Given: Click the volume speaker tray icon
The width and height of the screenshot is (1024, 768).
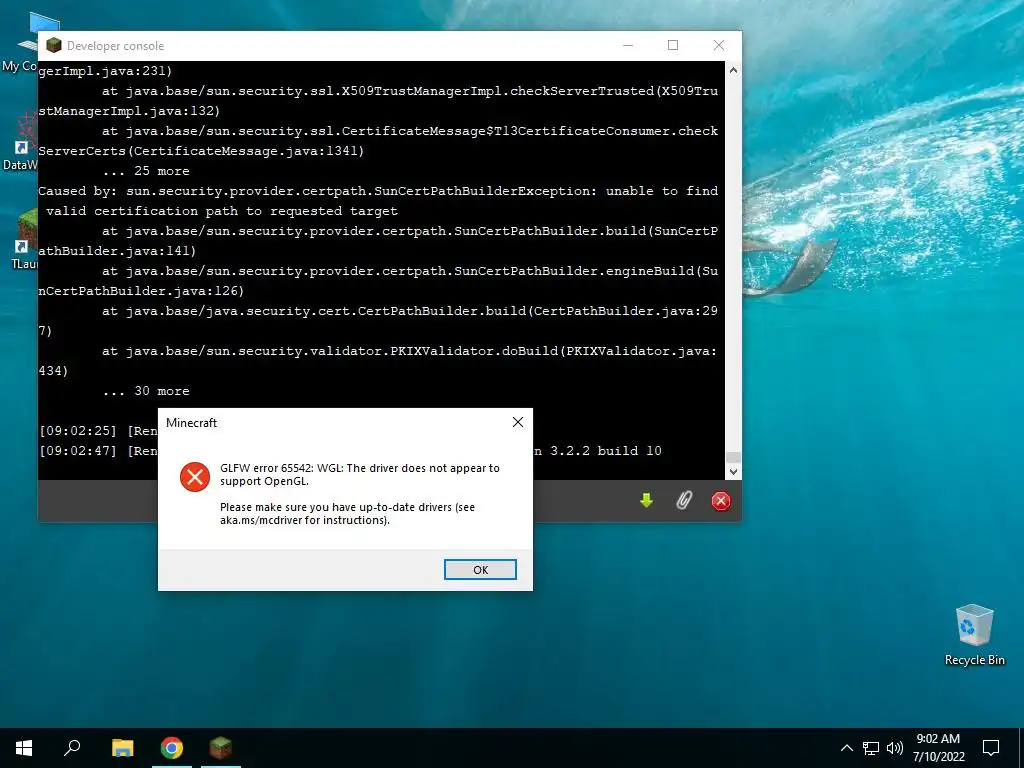Looking at the screenshot, I should coord(895,748).
